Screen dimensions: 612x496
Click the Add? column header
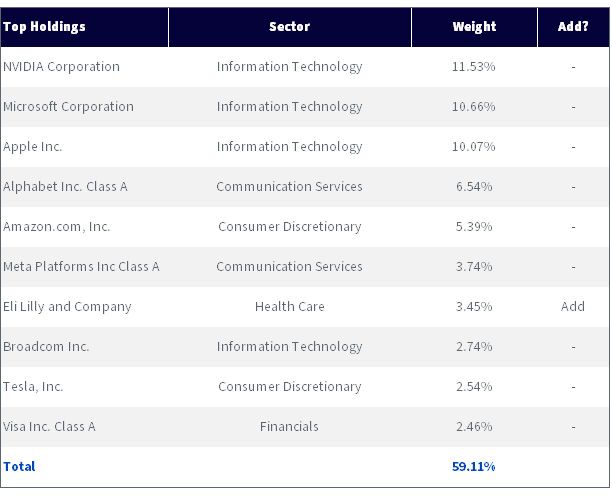click(573, 27)
